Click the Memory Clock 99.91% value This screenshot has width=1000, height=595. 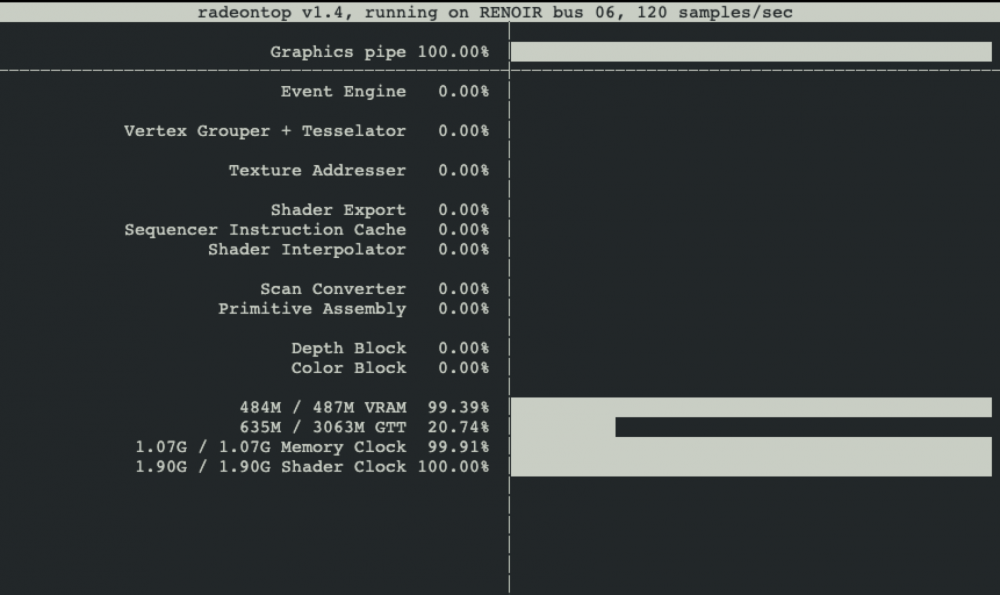459,447
